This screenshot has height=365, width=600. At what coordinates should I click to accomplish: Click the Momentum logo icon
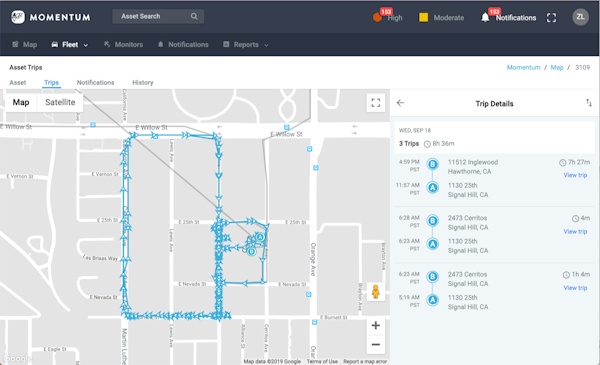coord(18,17)
